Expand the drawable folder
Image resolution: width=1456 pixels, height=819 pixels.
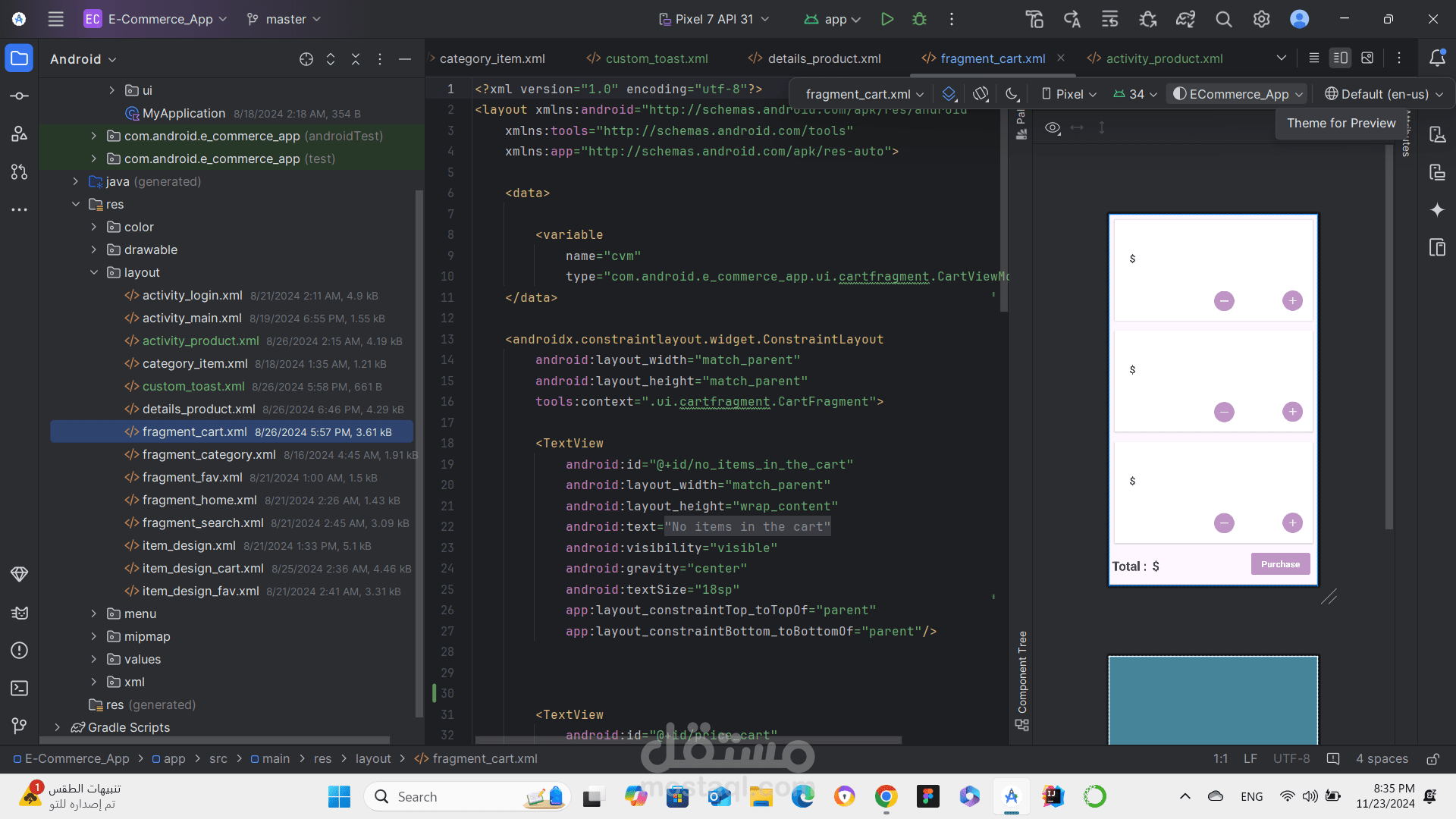[93, 249]
